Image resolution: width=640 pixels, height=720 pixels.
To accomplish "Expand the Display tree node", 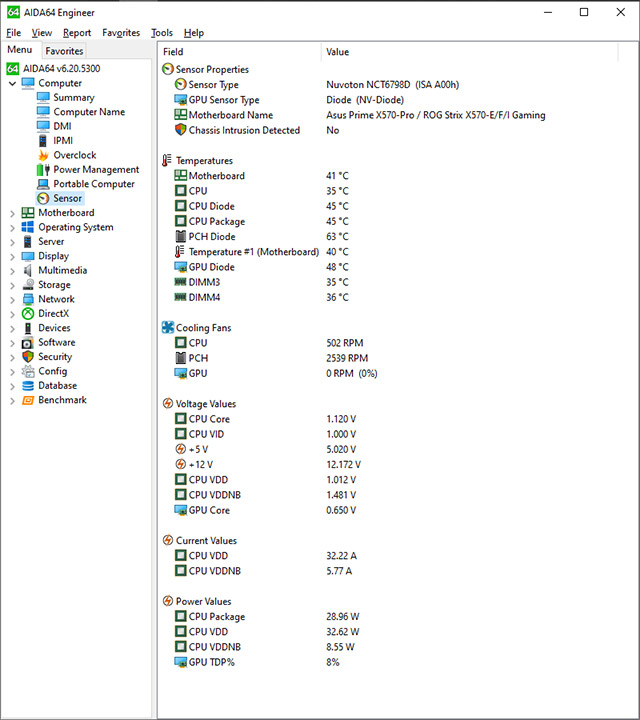I will [12, 256].
